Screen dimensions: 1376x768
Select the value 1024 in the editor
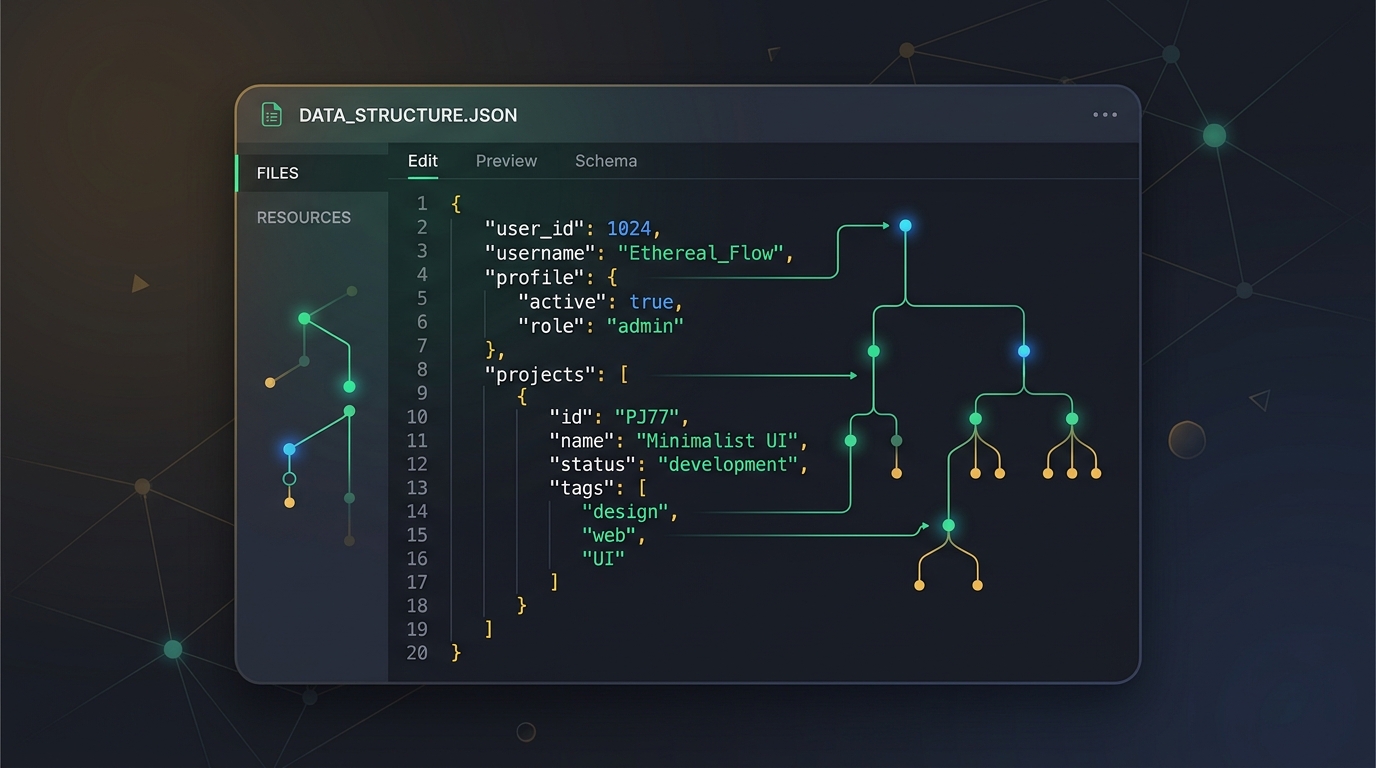[x=629, y=229]
